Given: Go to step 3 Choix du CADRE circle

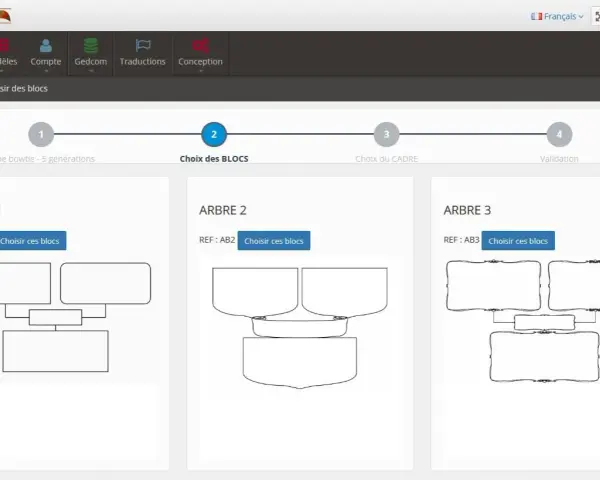Looking at the screenshot, I should click(386, 134).
